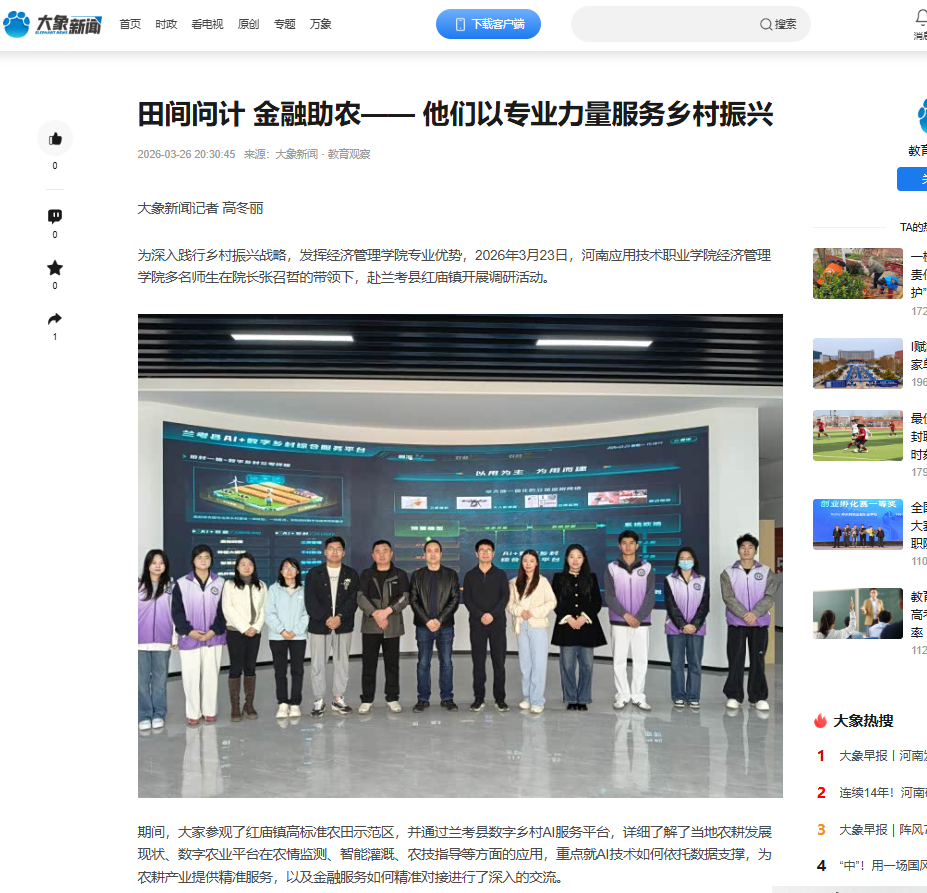Click the search magnifier button
The image size is (927, 893).
pos(778,24)
